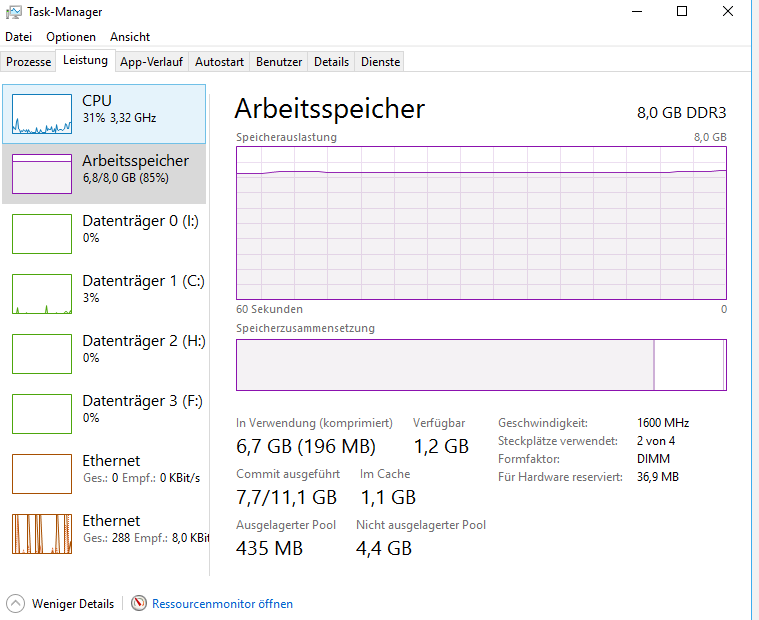Select the Arbeitsspeicher mini graph icon

(x=42, y=174)
